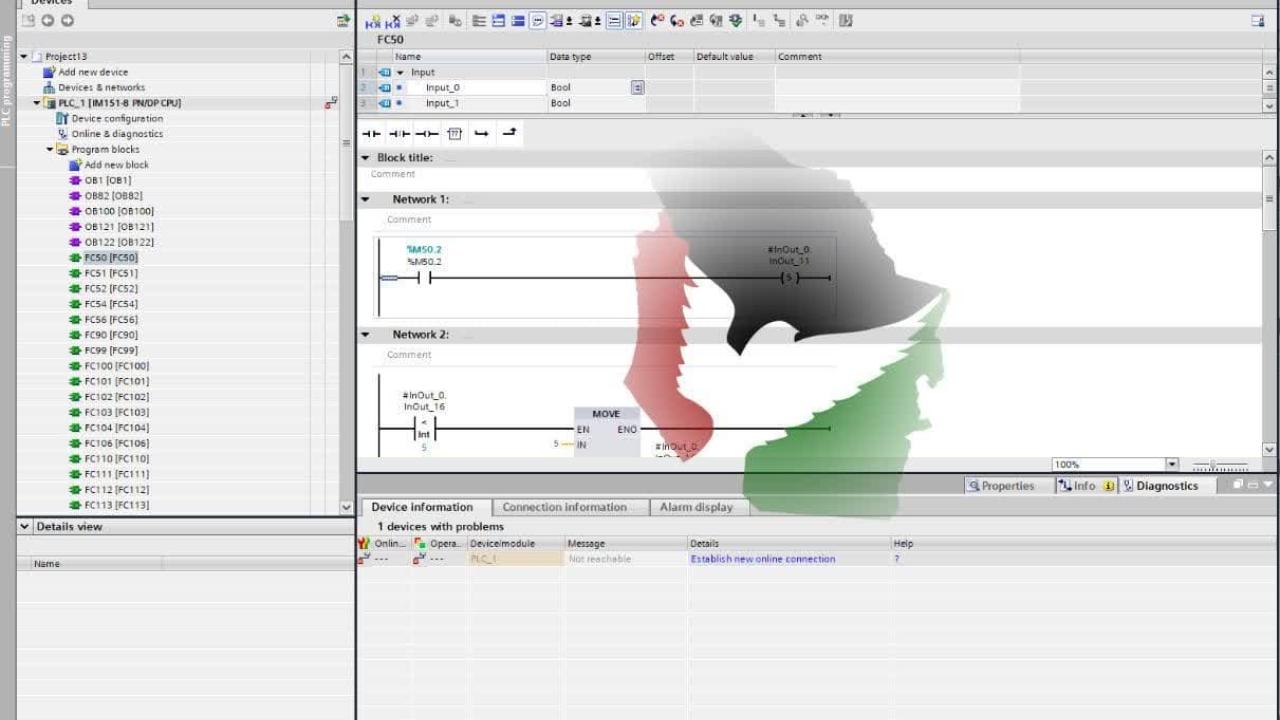The image size is (1280, 720).
Task: Click the Device configuration icon
Action: 62,118
